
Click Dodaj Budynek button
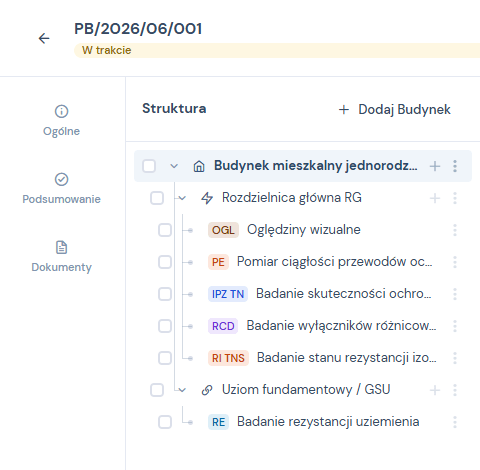(395, 109)
